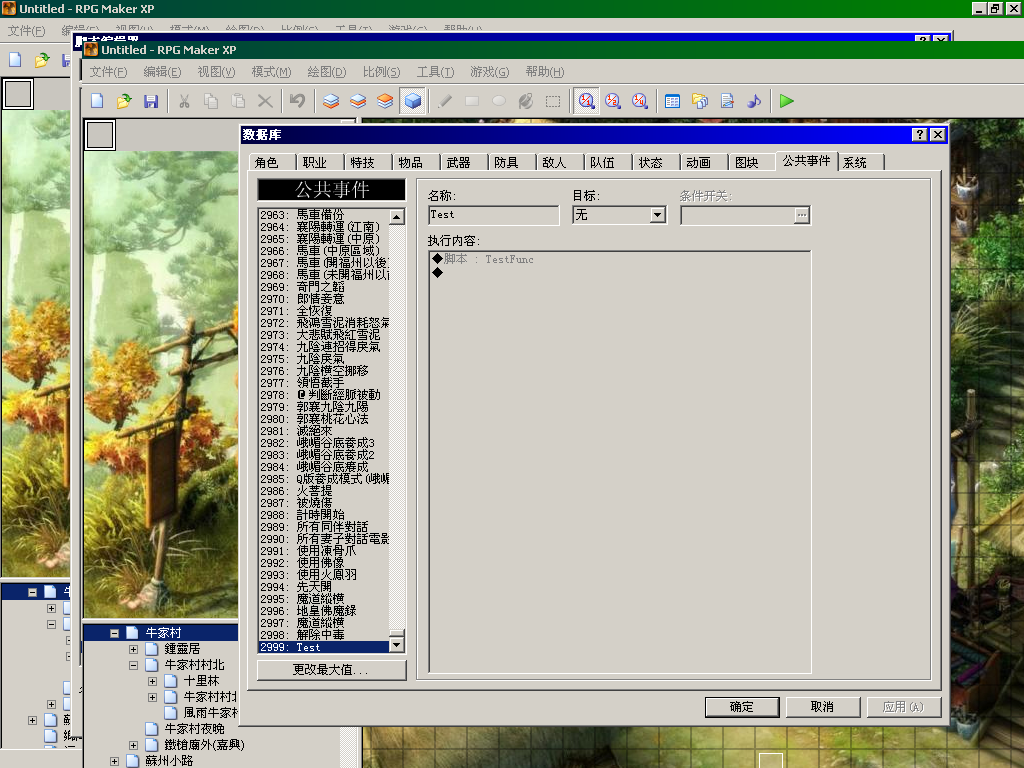Click the New Project toolbar icon
Image resolution: width=1024 pixels, height=768 pixels.
[x=97, y=101]
